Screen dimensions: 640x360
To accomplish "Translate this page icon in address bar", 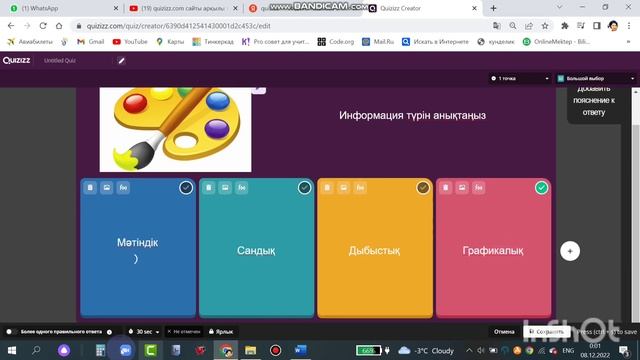I will pos(497,26).
